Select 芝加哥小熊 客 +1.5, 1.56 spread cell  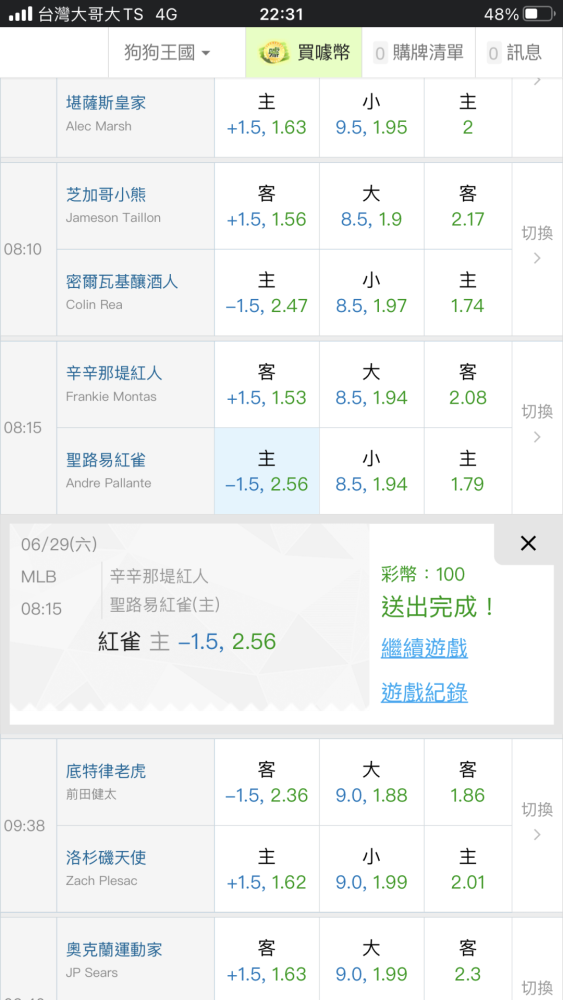point(267,206)
